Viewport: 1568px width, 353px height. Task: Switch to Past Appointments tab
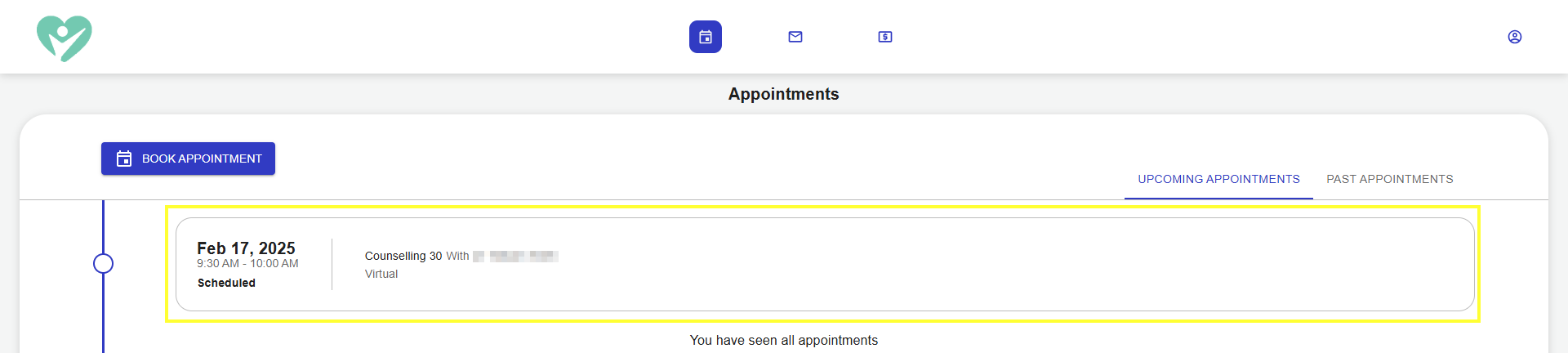tap(1390, 179)
